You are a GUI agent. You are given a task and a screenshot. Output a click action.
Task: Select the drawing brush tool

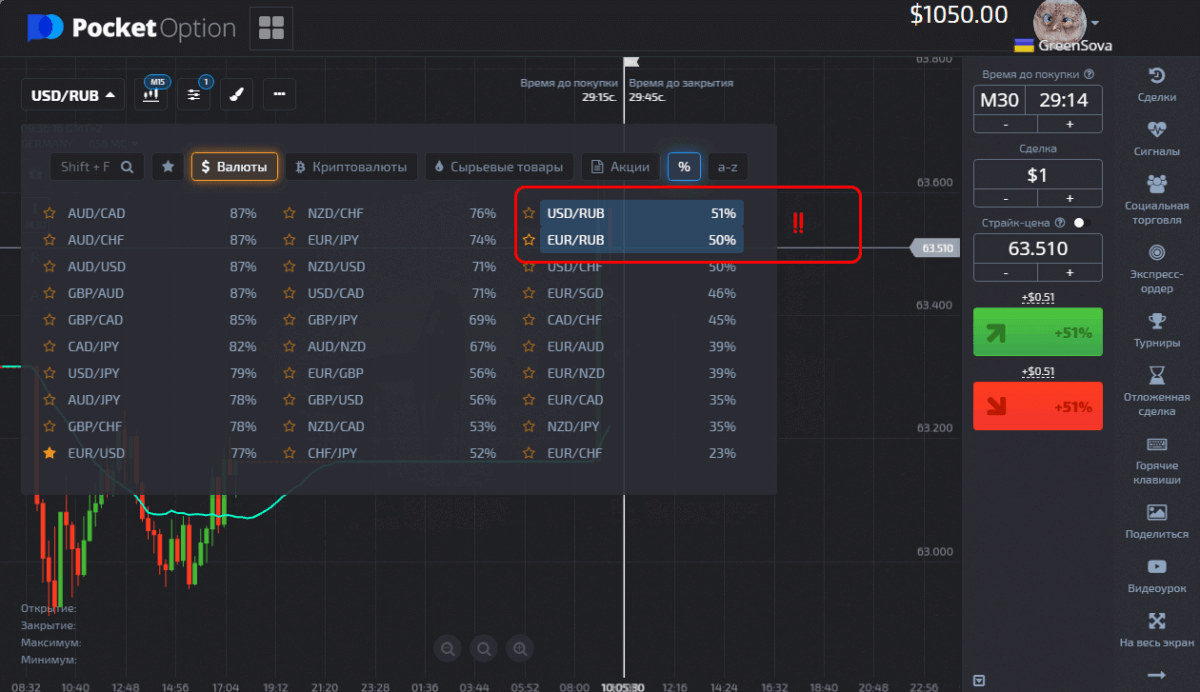tap(236, 95)
